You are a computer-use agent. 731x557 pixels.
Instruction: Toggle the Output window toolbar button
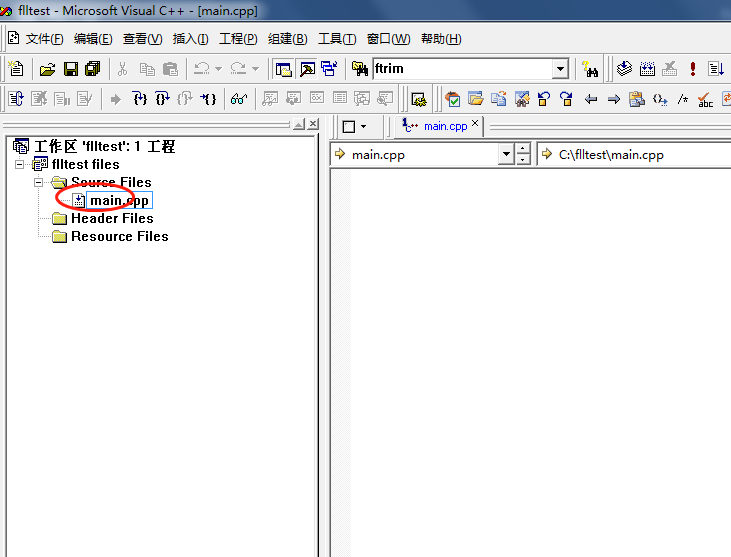[x=307, y=69]
